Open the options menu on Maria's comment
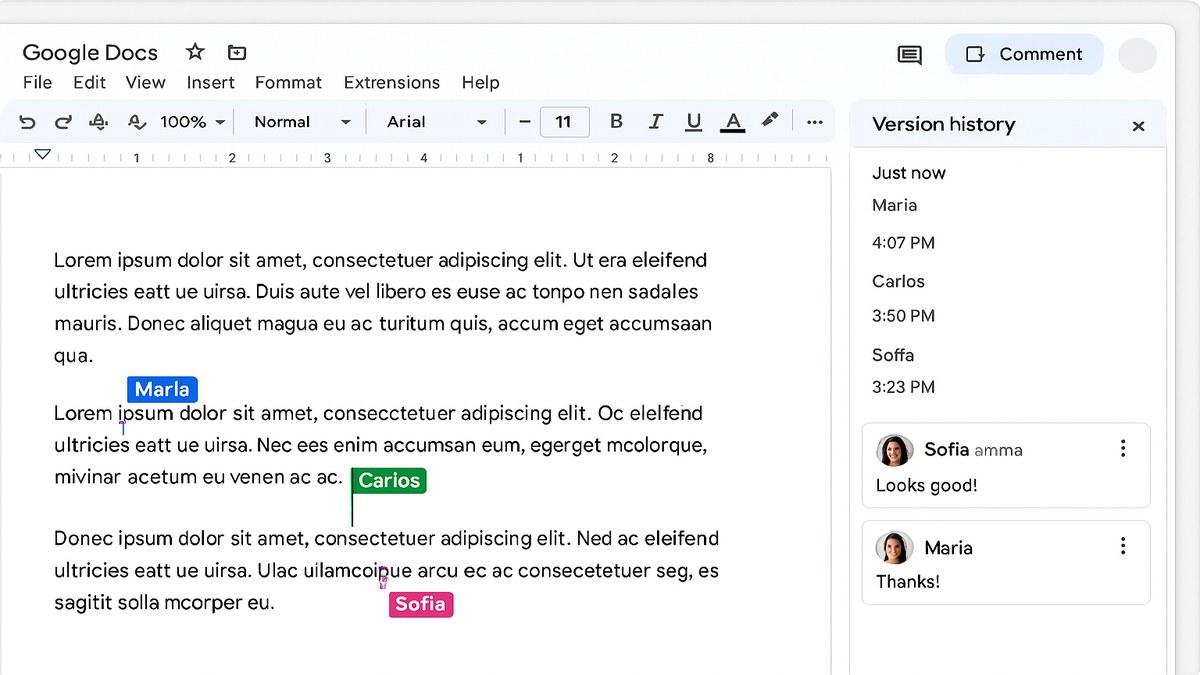Screen dimensions: 1200x675 click(1123, 546)
